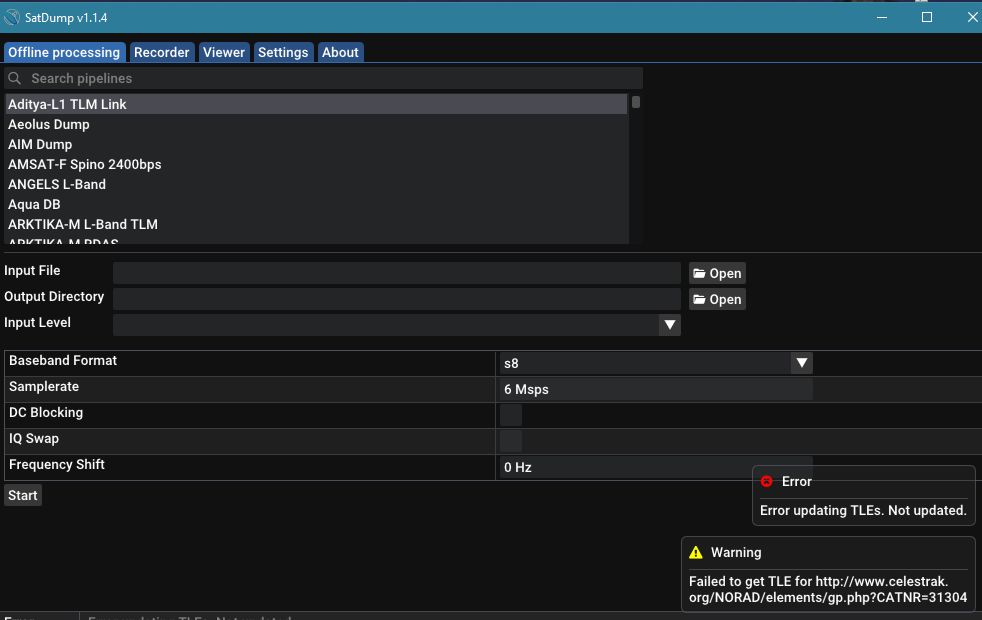Minimize the SatDump window
The image size is (982, 620).
pos(882,18)
